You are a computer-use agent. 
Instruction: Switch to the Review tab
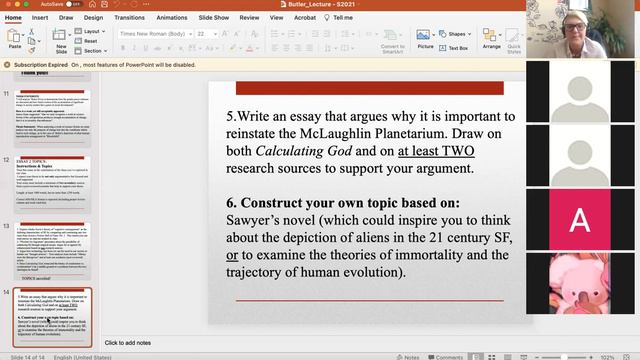pyautogui.click(x=249, y=18)
